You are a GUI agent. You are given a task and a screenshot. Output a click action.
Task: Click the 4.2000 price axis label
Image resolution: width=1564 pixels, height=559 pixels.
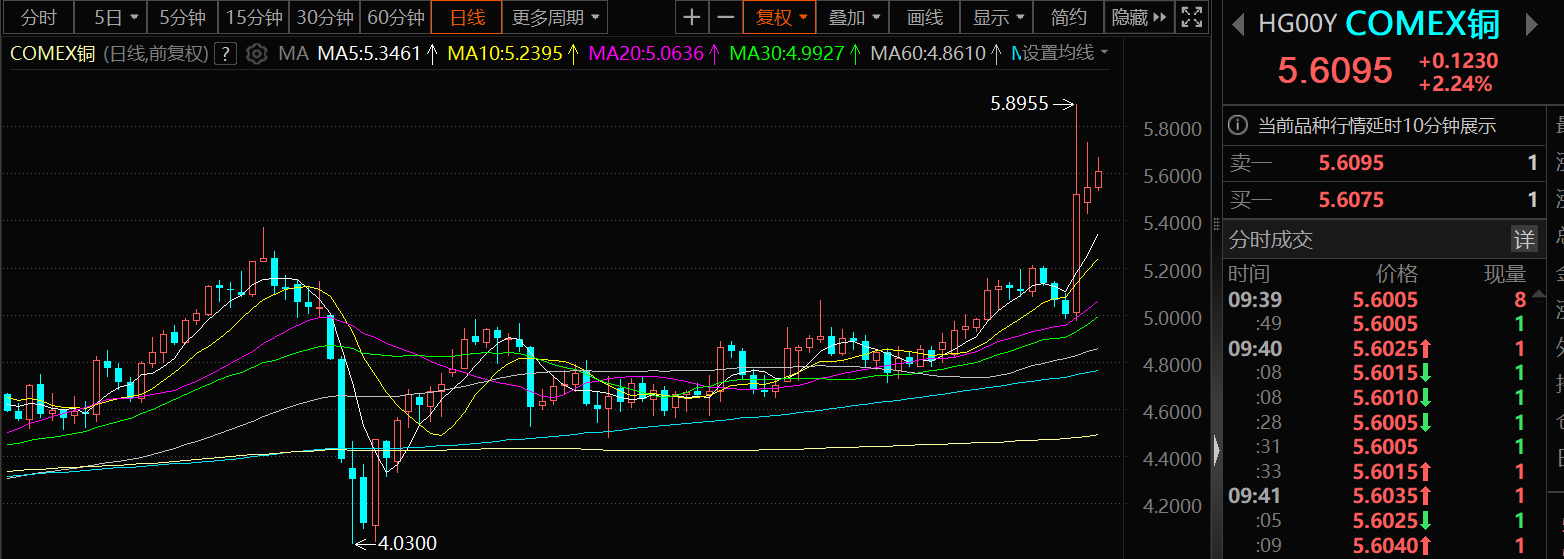[x=1172, y=506]
